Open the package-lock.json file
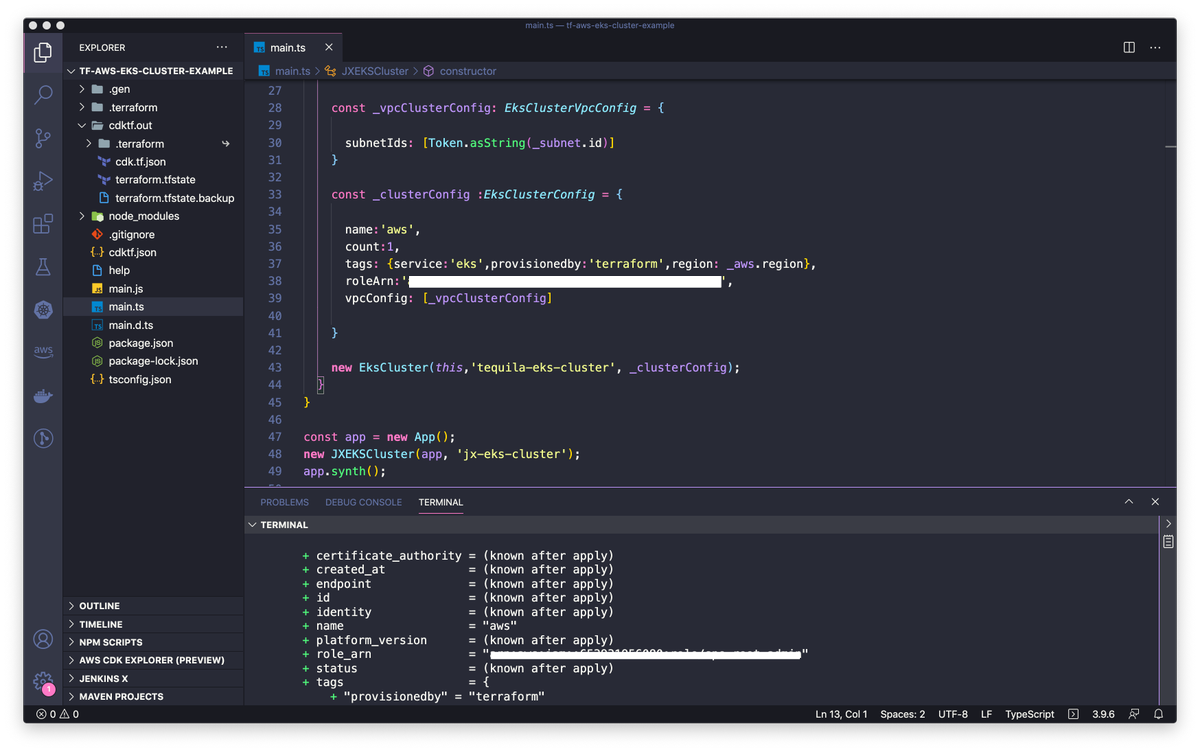Screen dimensions: 1200x752 coord(153,361)
